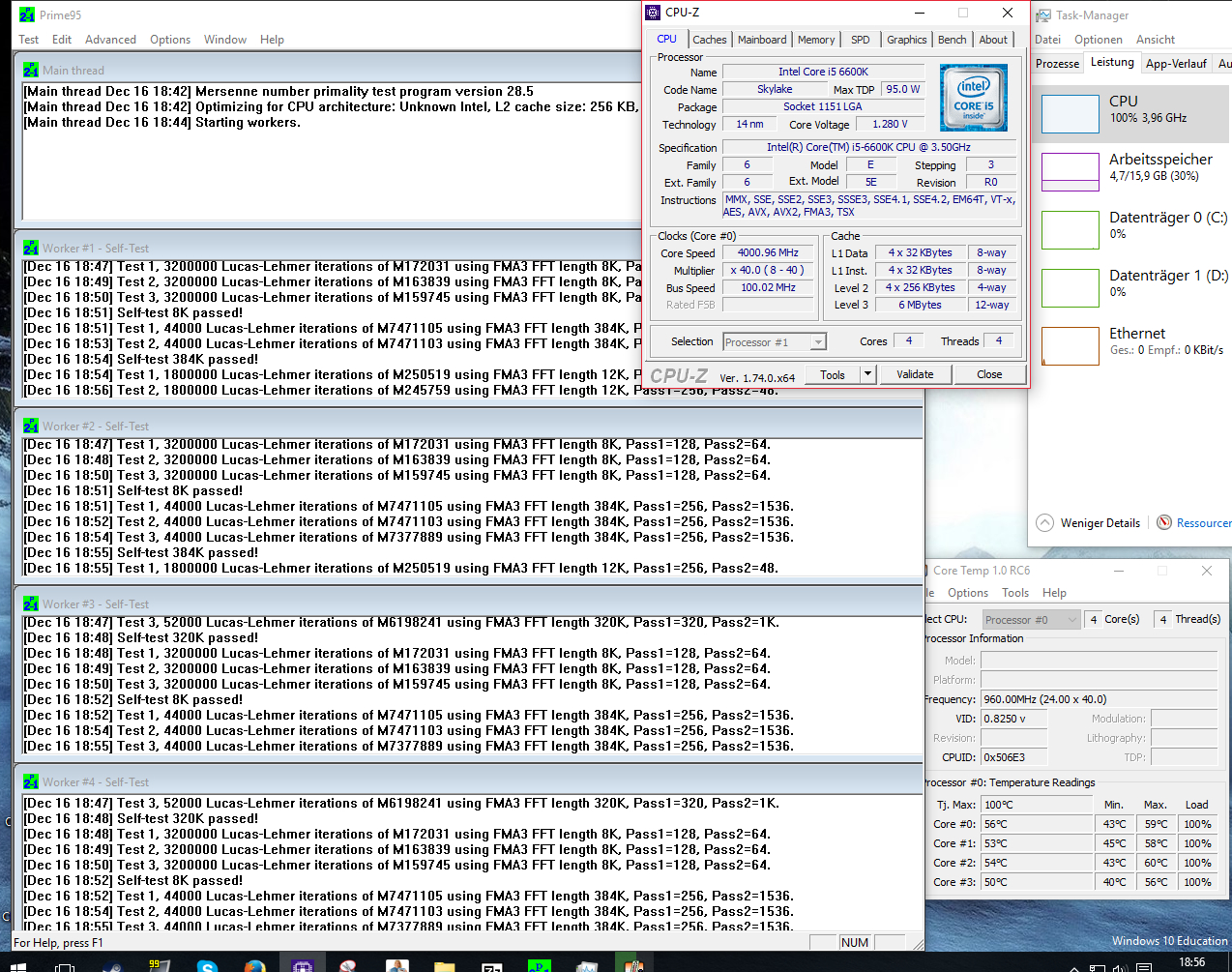Click the Main thread window icon
This screenshot has height=972, width=1232.
pos(31,70)
